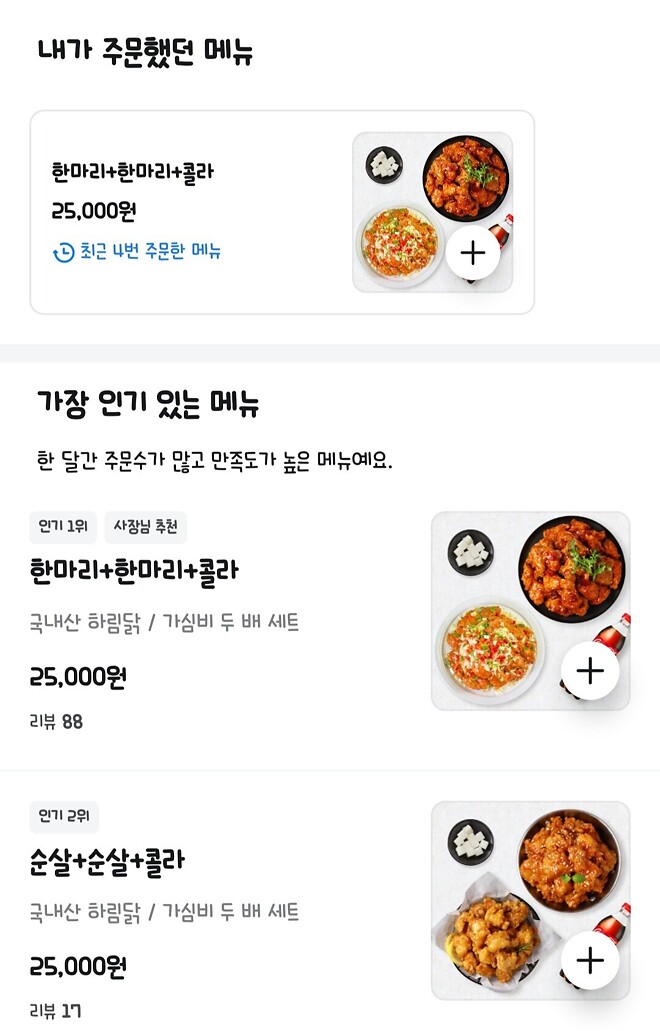The height and width of the screenshot is (1031, 660).
Task: Select the 인기 2위 badge
Action: [x=64, y=817]
